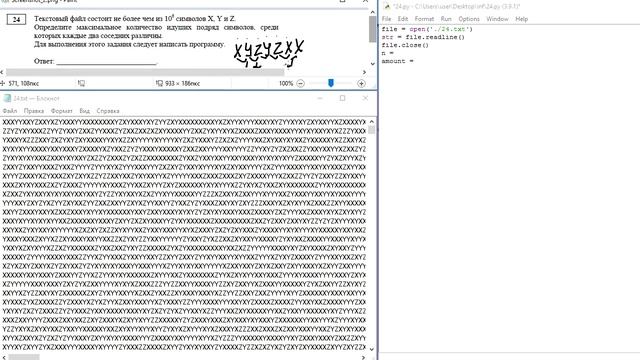Image resolution: width=640 pixels, height=360 pixels.
Task: Open Options menu in IDLE editor
Action: (469, 19)
